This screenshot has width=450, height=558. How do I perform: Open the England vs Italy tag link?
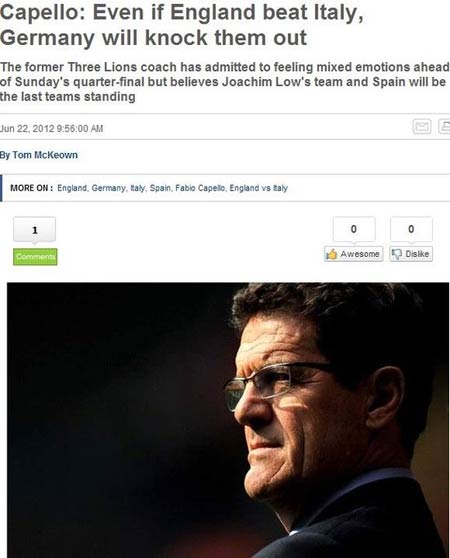click(x=259, y=188)
